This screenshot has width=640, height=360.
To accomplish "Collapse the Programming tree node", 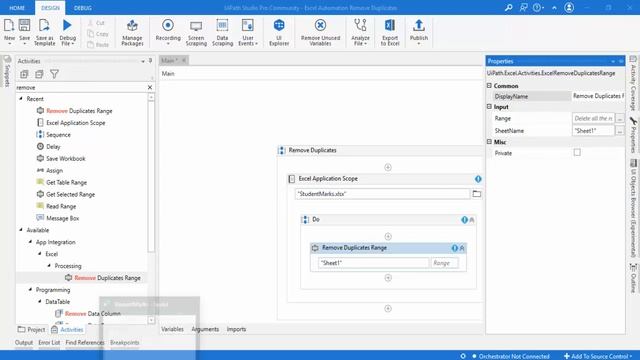I will pos(31,290).
